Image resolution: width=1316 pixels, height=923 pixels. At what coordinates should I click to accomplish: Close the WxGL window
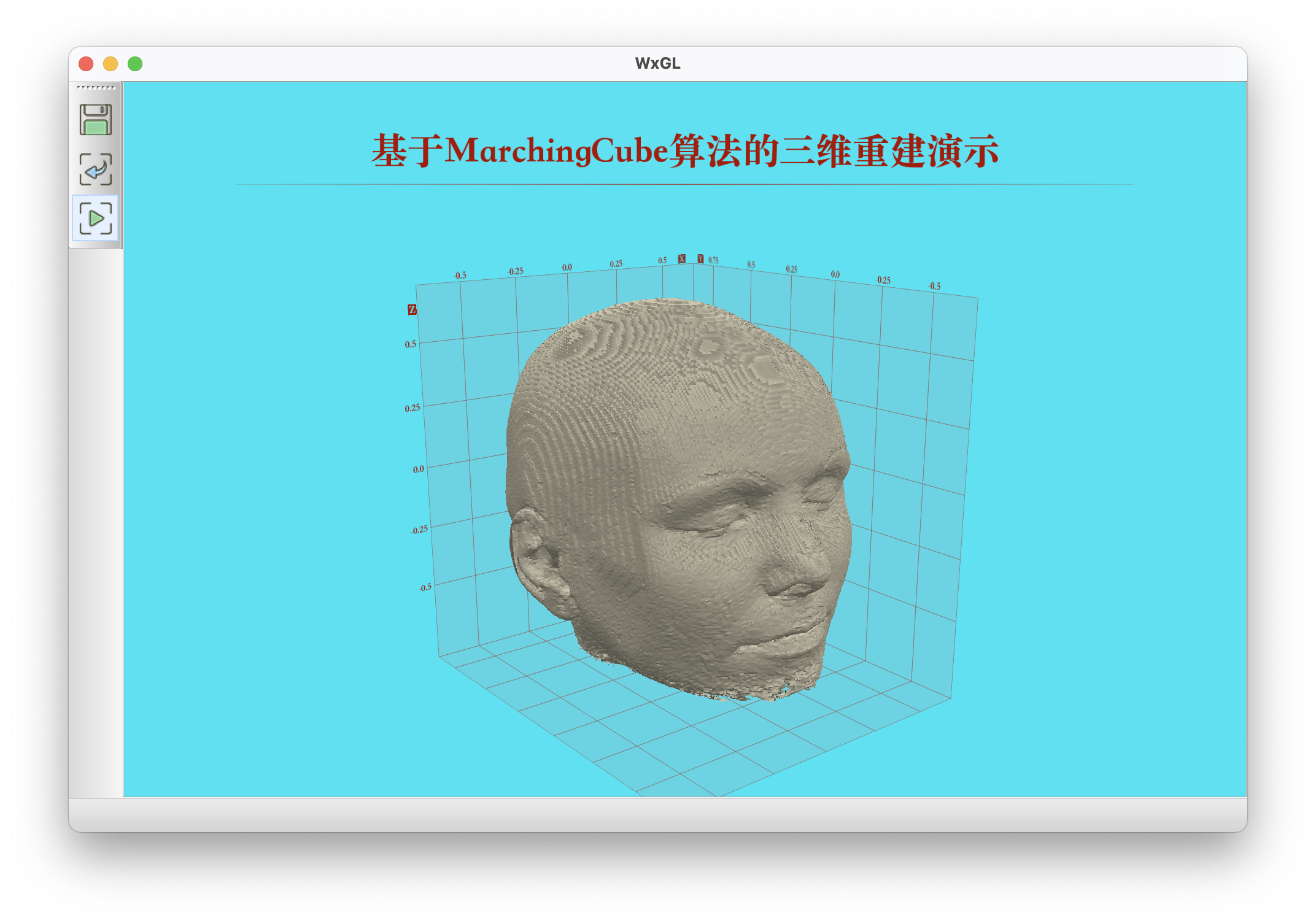[x=86, y=64]
